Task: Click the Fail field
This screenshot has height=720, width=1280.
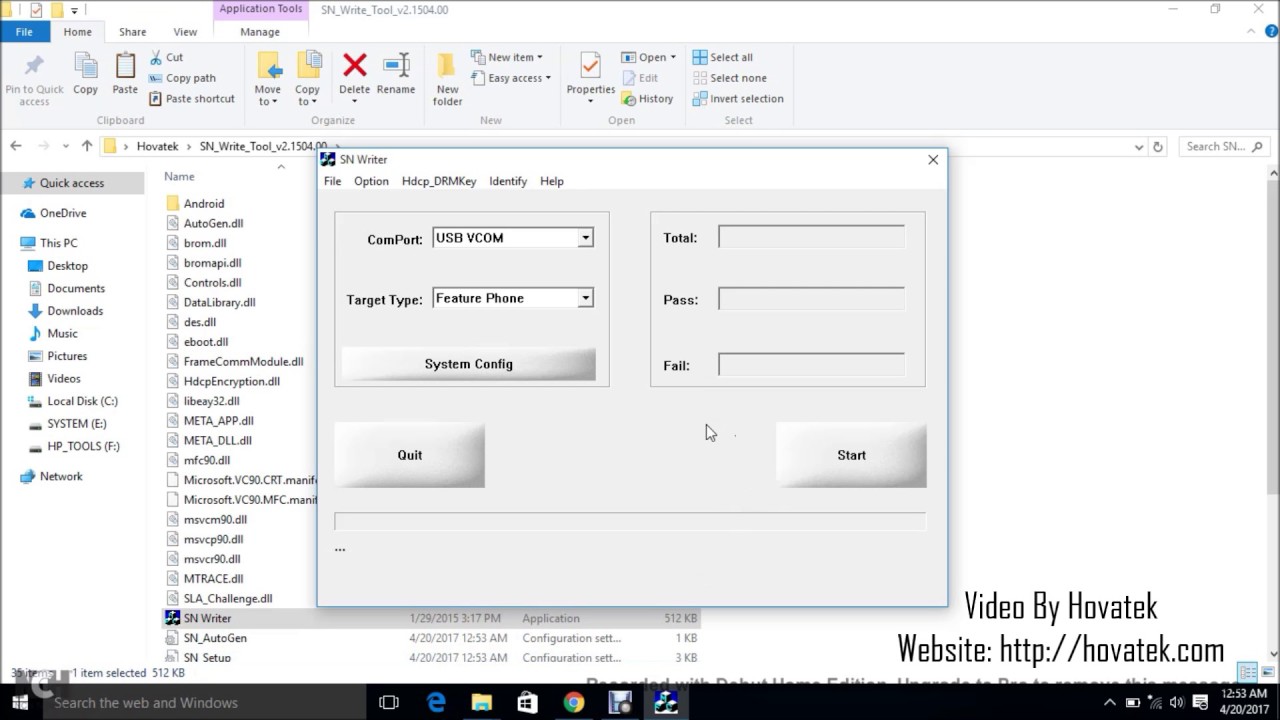Action: click(811, 365)
